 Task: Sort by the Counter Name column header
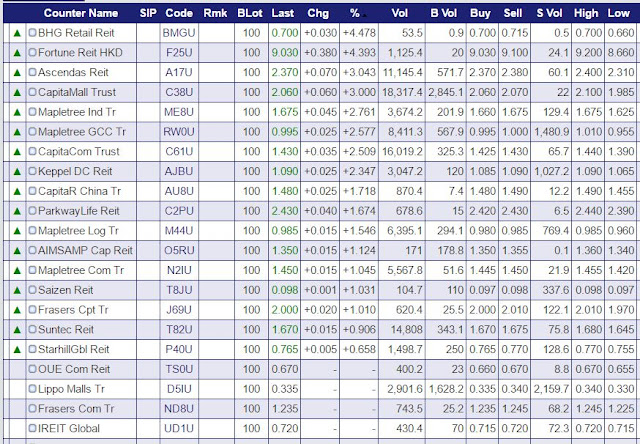pyautogui.click(x=81, y=13)
